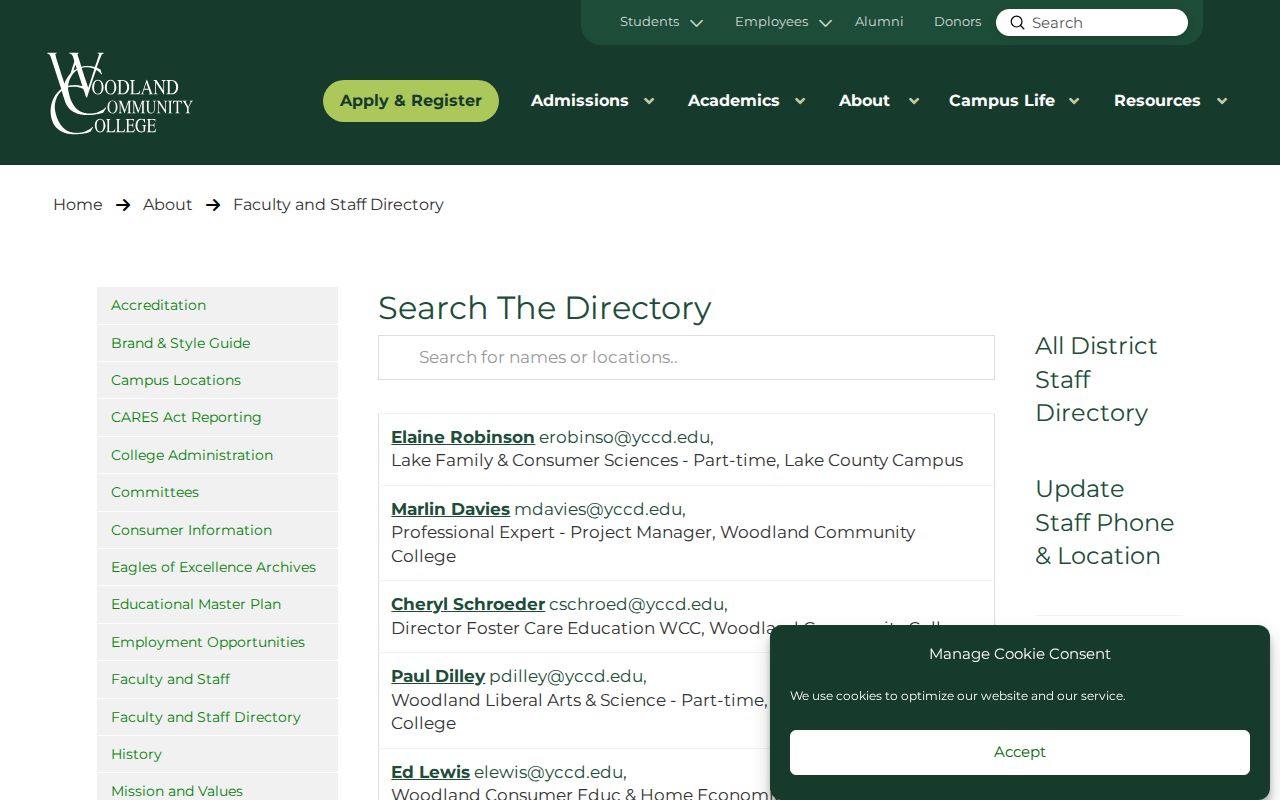The width and height of the screenshot is (1280, 800).
Task: Open Cheryl Schroeder's profile link
Action: 468,604
